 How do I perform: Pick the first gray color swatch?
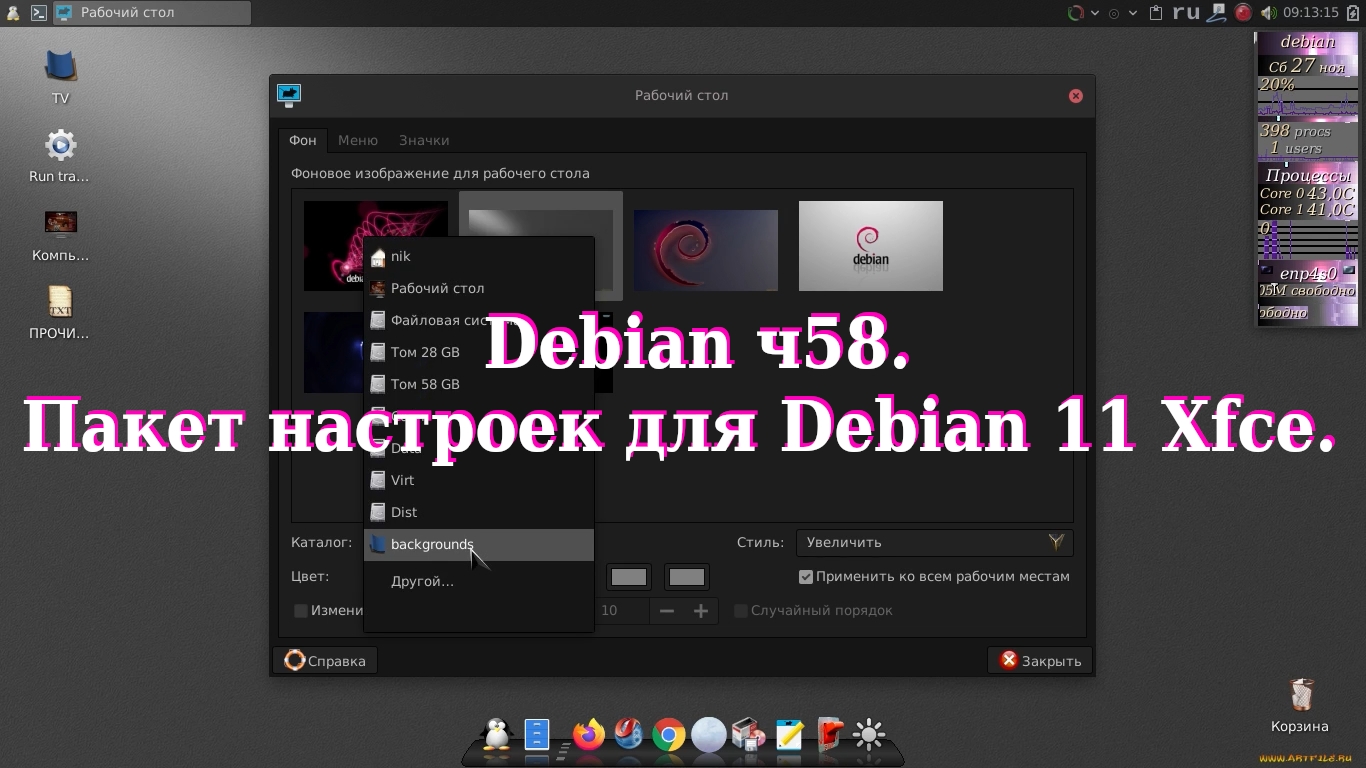click(629, 577)
